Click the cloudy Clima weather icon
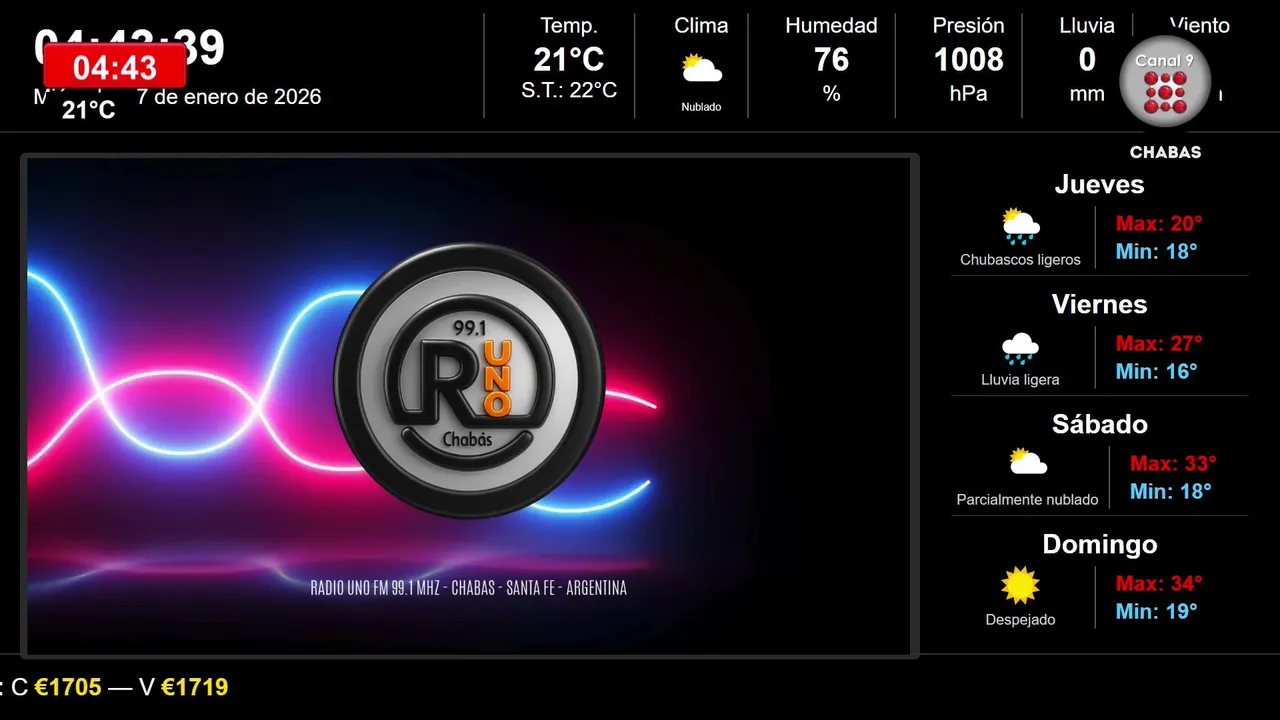Viewport: 1280px width, 720px height. pyautogui.click(x=701, y=69)
